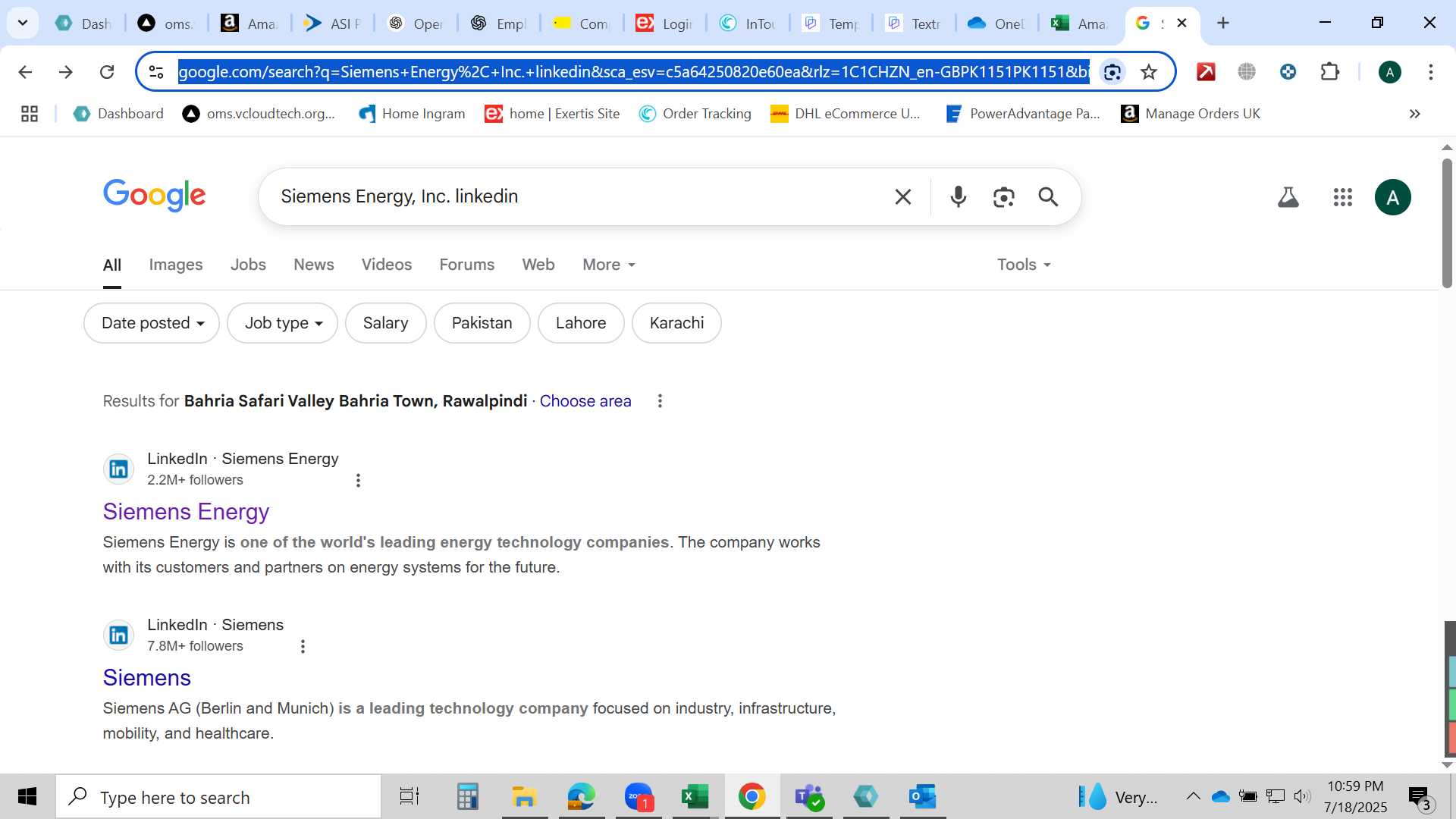1456x819 pixels.
Task: Switch to Forums results tab
Action: pyautogui.click(x=467, y=265)
